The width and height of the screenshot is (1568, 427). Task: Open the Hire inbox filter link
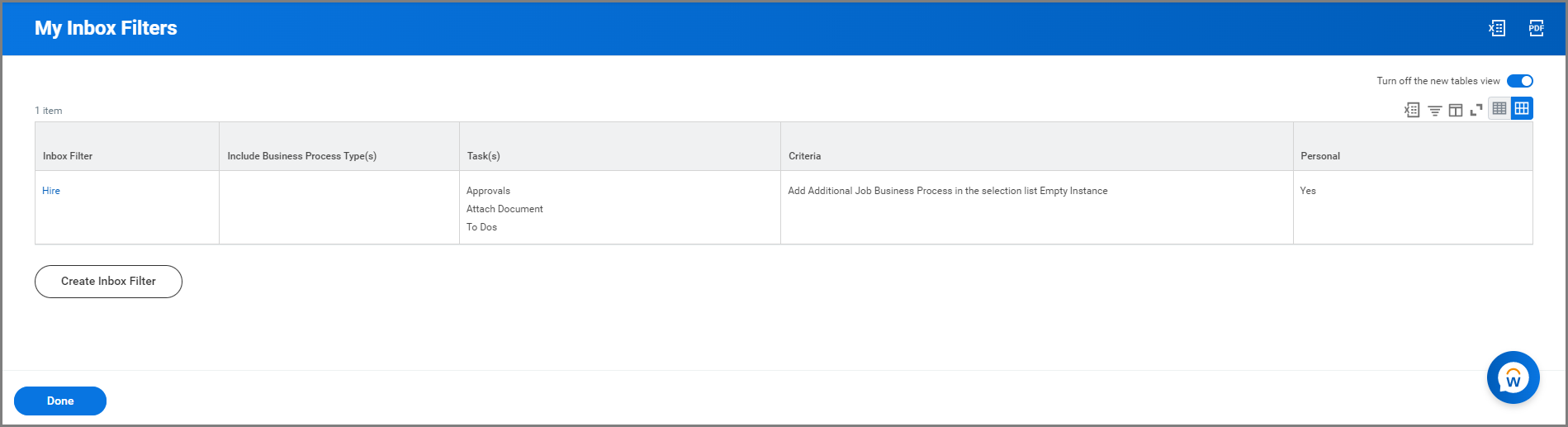(51, 191)
